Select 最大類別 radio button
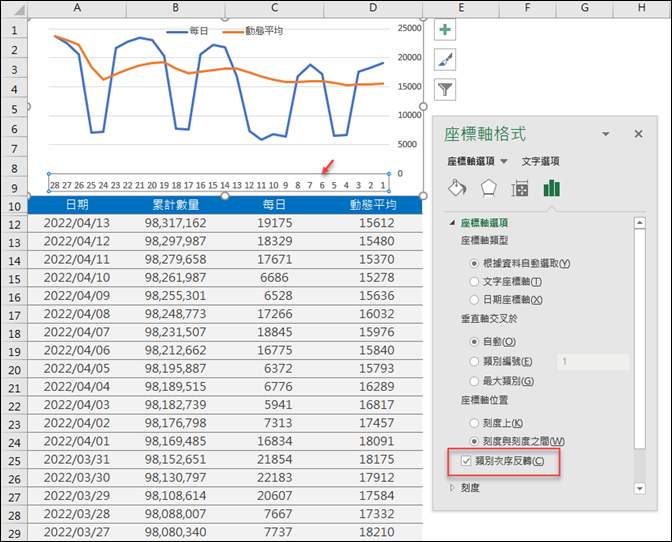672x542 pixels. pos(474,381)
